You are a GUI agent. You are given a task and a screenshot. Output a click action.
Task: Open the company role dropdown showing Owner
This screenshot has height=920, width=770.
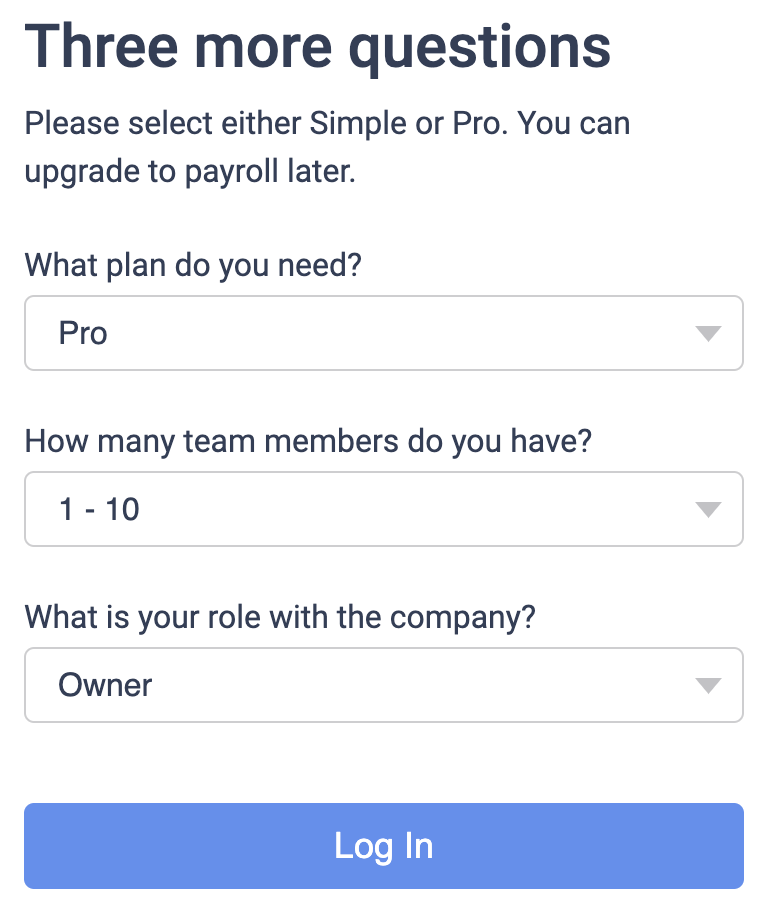point(383,685)
